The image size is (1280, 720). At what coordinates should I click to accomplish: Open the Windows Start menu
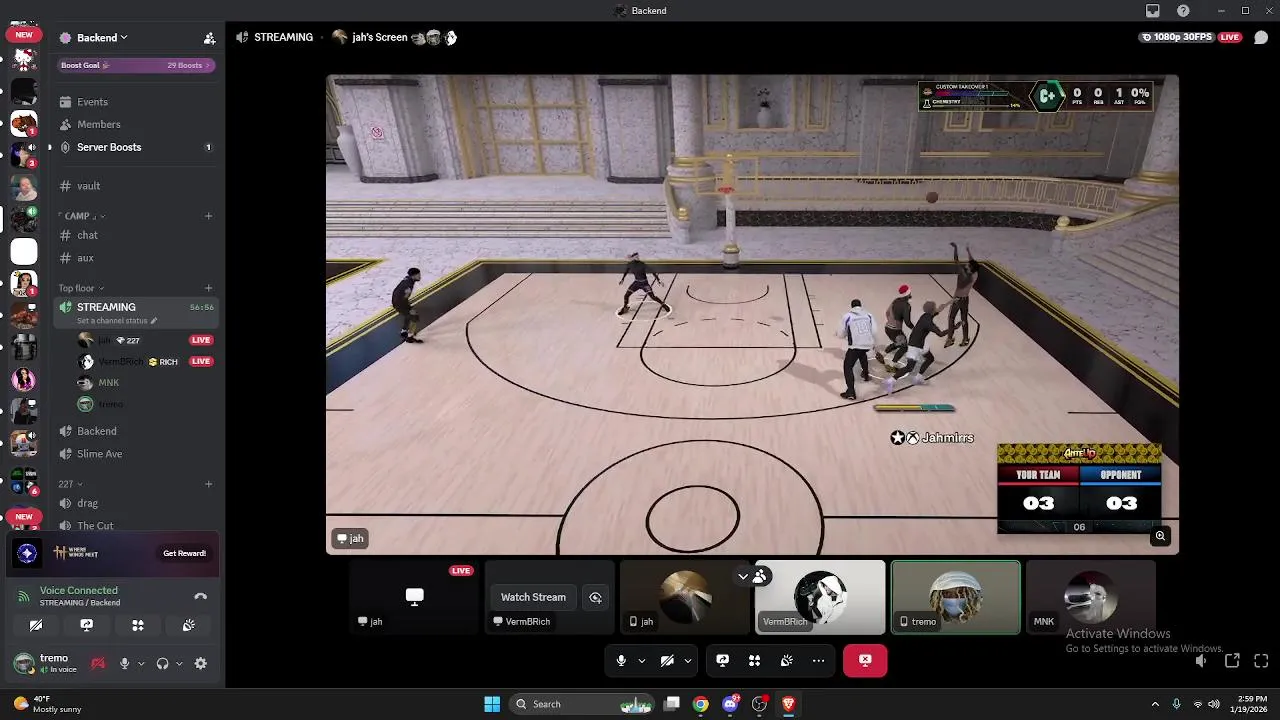coord(492,704)
